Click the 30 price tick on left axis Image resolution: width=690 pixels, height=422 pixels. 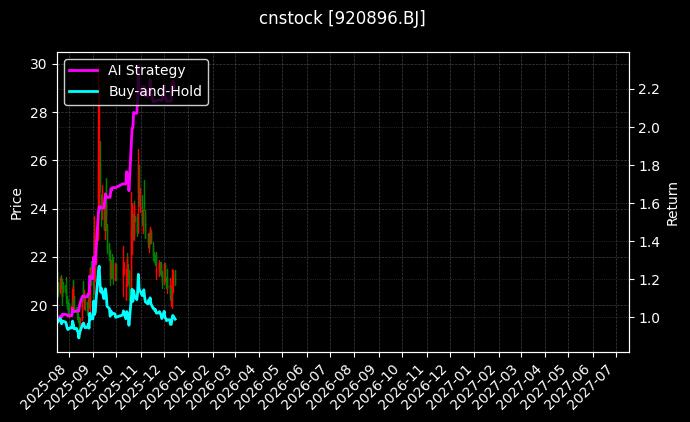tap(38, 64)
